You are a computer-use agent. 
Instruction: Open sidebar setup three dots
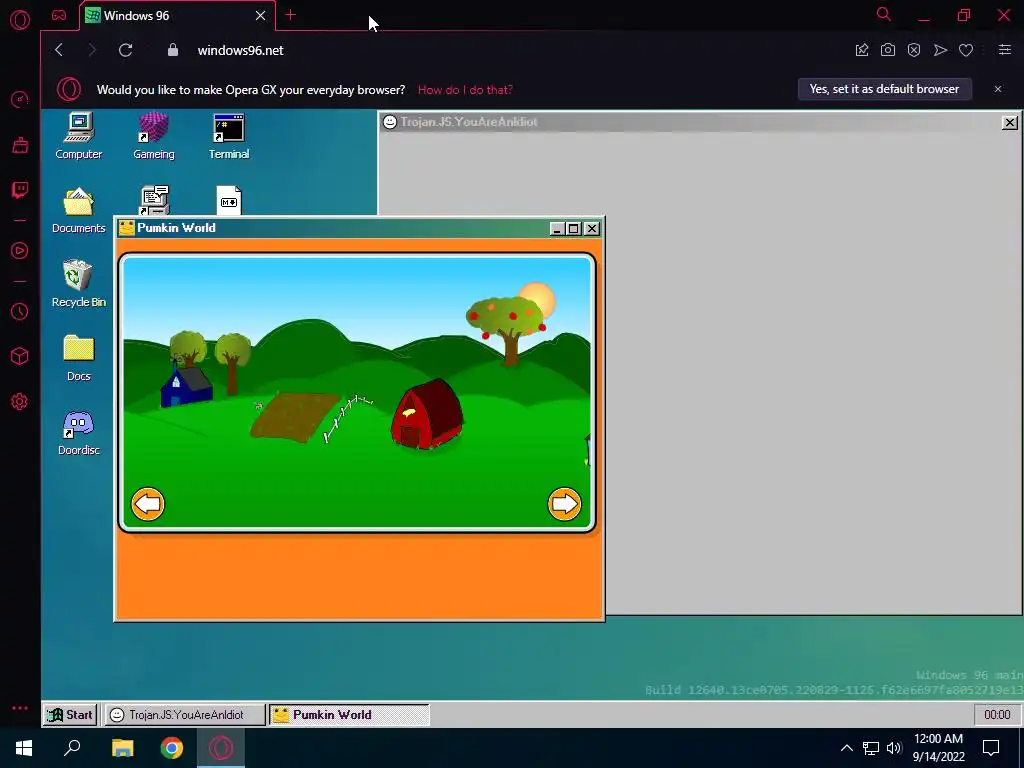[20, 708]
